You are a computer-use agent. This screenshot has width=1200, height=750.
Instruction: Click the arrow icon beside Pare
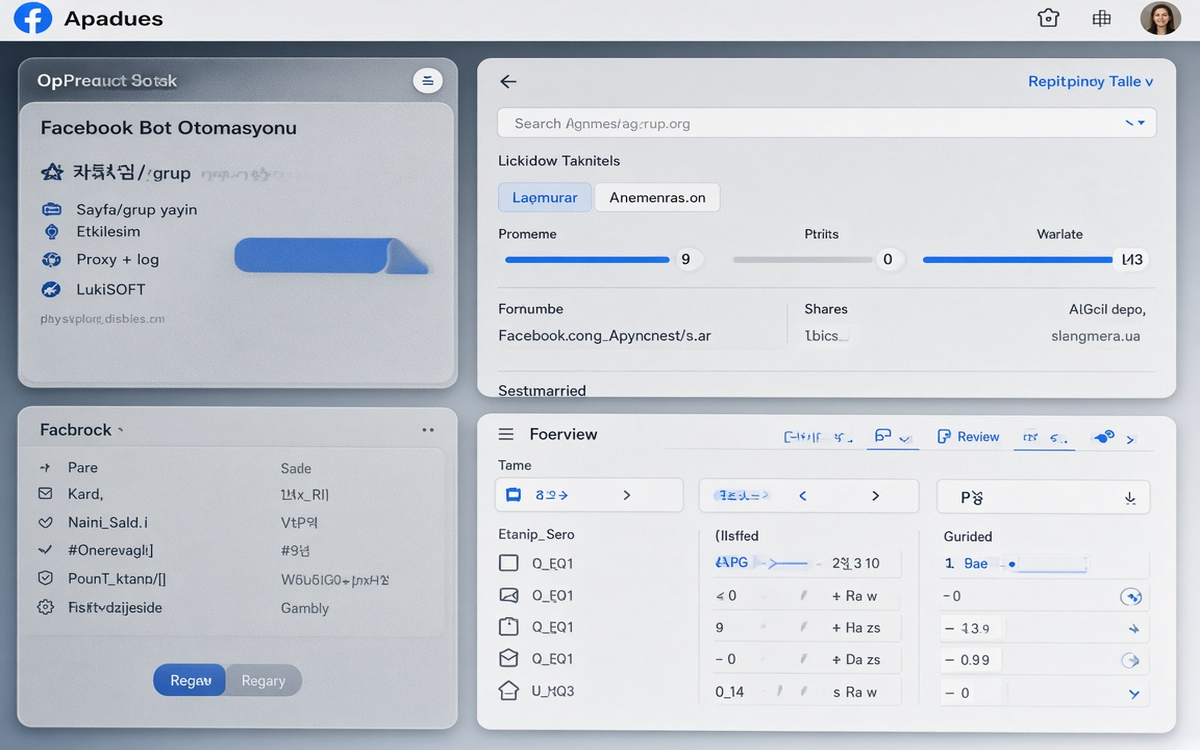[x=44, y=467]
